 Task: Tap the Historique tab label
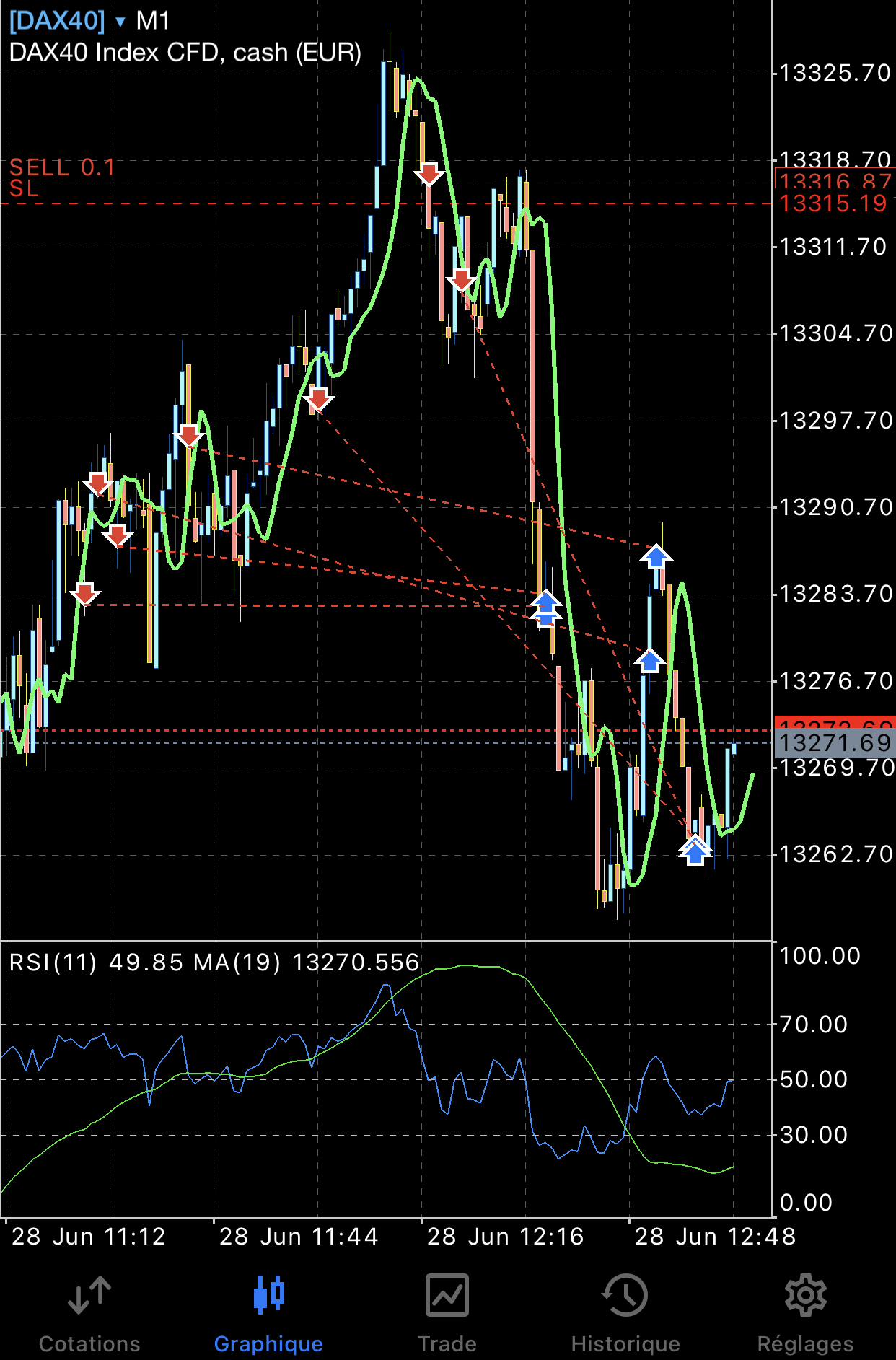(625, 1344)
